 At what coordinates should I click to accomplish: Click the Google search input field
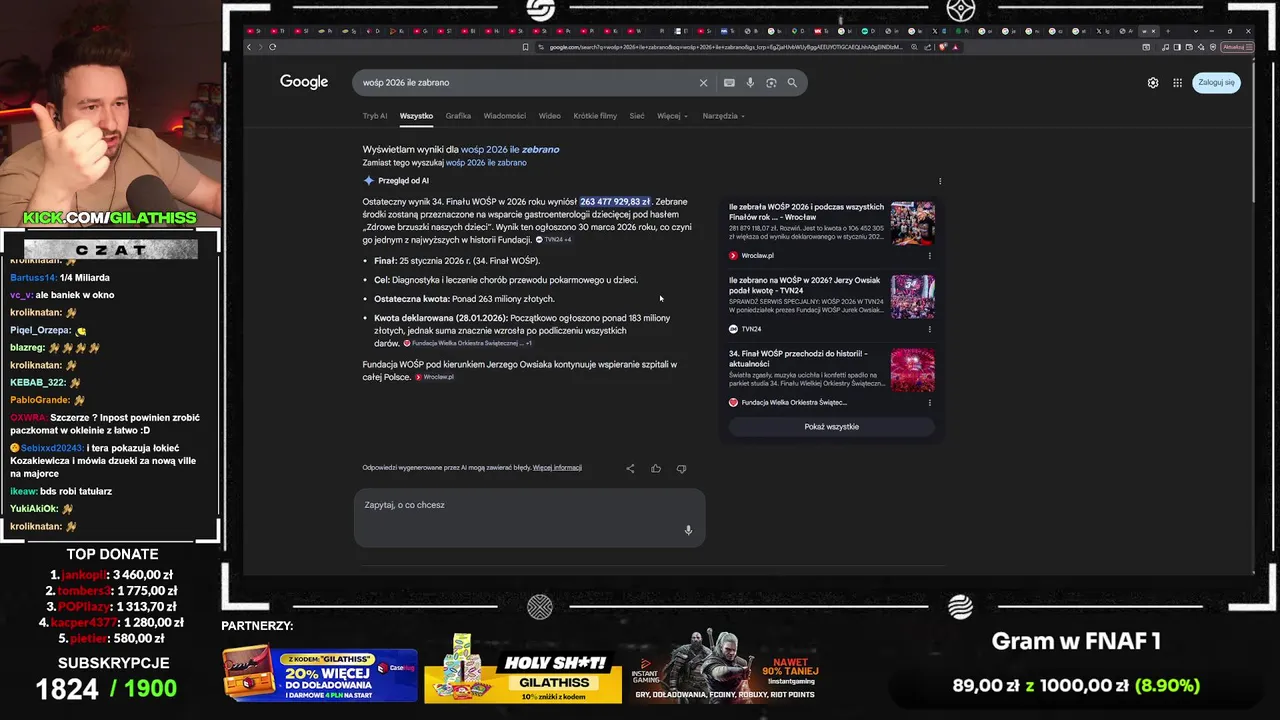click(x=527, y=83)
